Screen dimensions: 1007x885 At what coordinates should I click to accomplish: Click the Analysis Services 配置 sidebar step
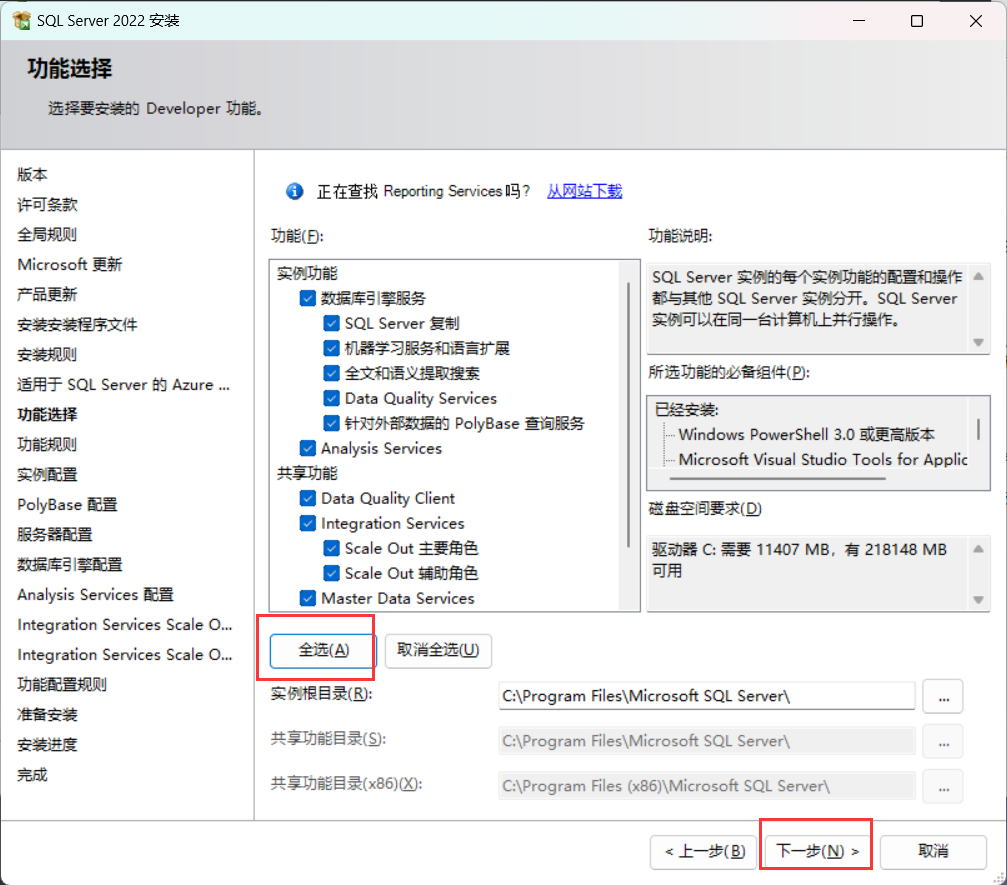pos(95,595)
